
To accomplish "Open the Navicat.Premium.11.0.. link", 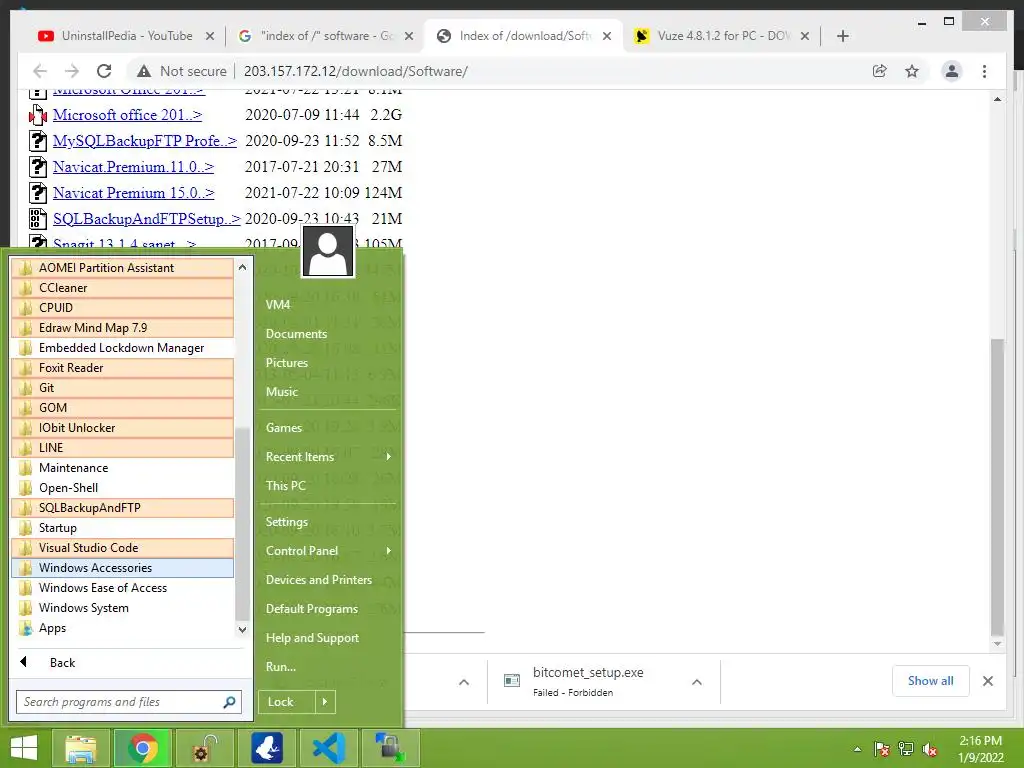I will click(x=133, y=167).
